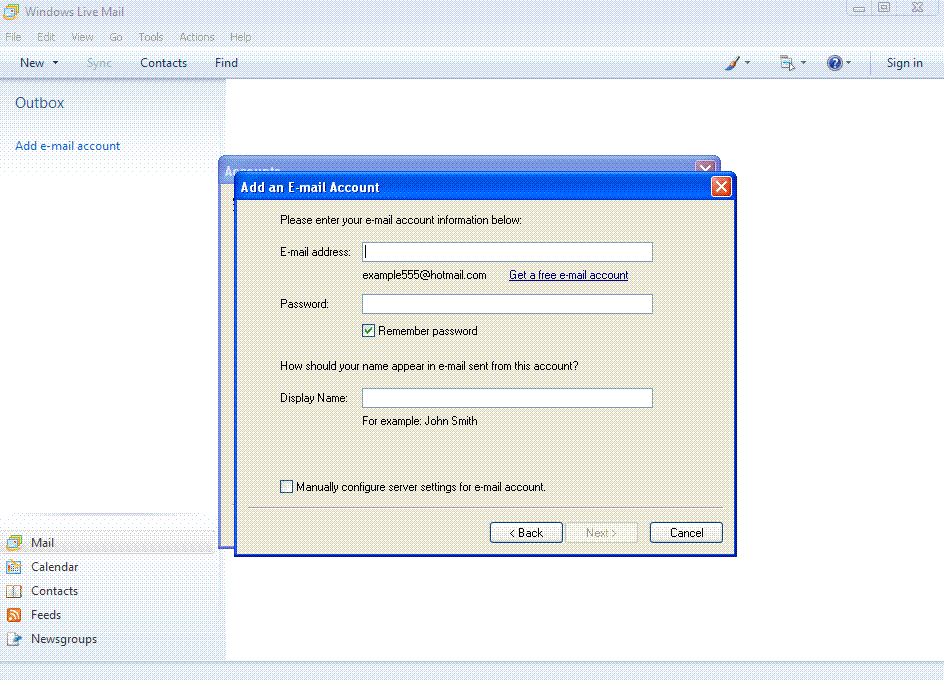Open the paintbrush colorize toolbar icon
This screenshot has height=680, width=944.
pyautogui.click(x=732, y=63)
